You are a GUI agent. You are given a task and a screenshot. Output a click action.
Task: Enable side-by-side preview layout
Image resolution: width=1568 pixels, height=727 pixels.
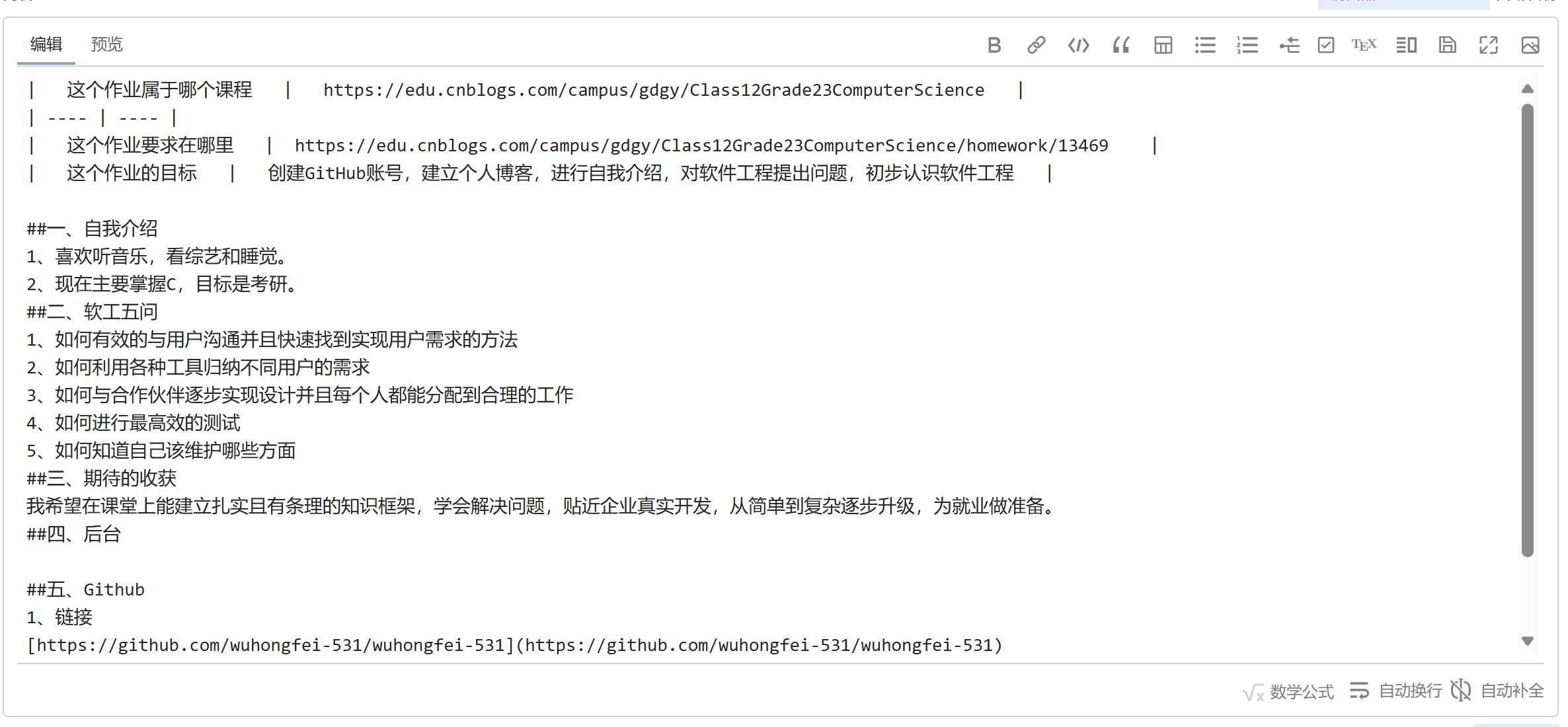(x=1406, y=45)
